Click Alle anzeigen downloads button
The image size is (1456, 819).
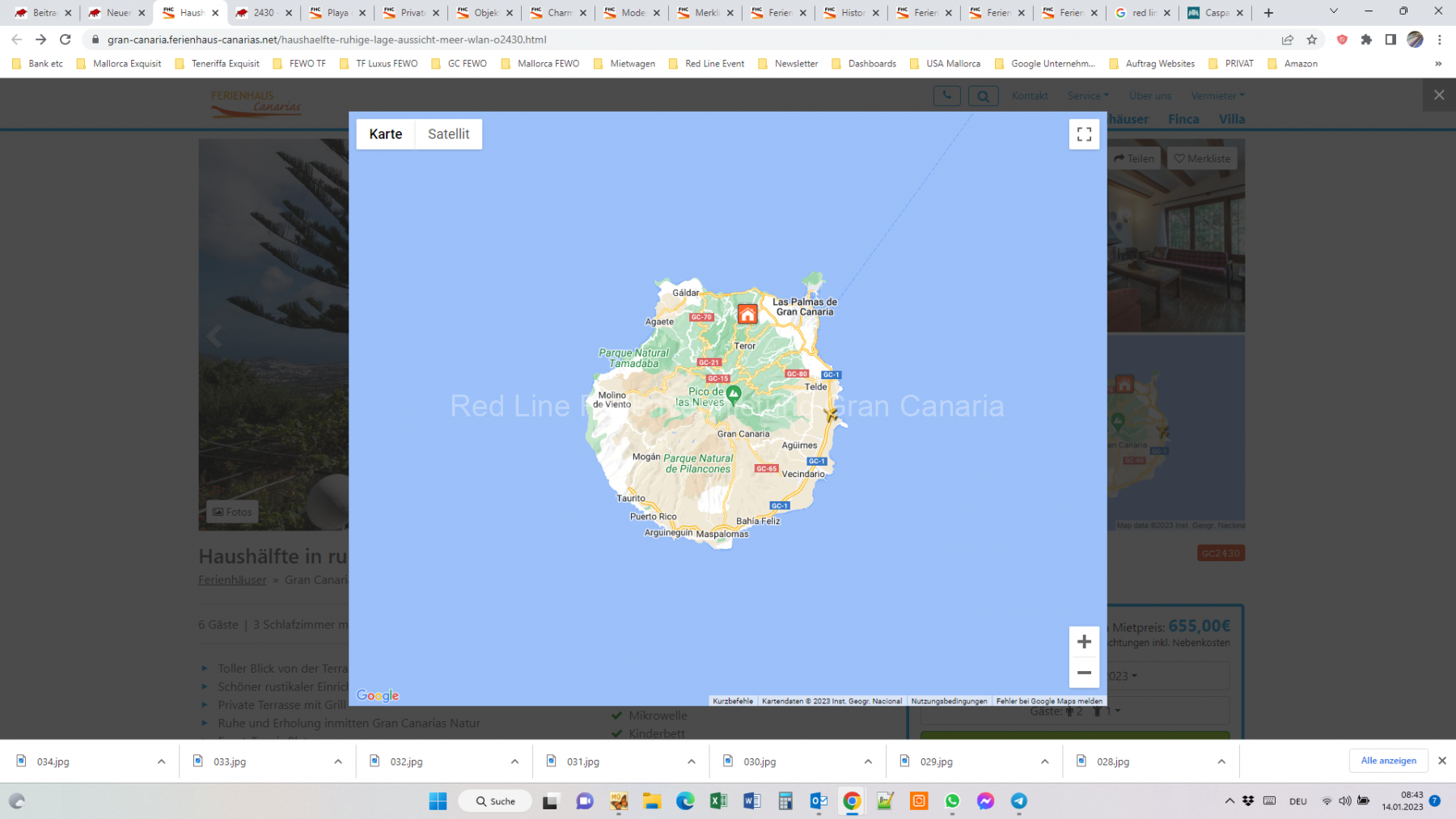(1388, 761)
